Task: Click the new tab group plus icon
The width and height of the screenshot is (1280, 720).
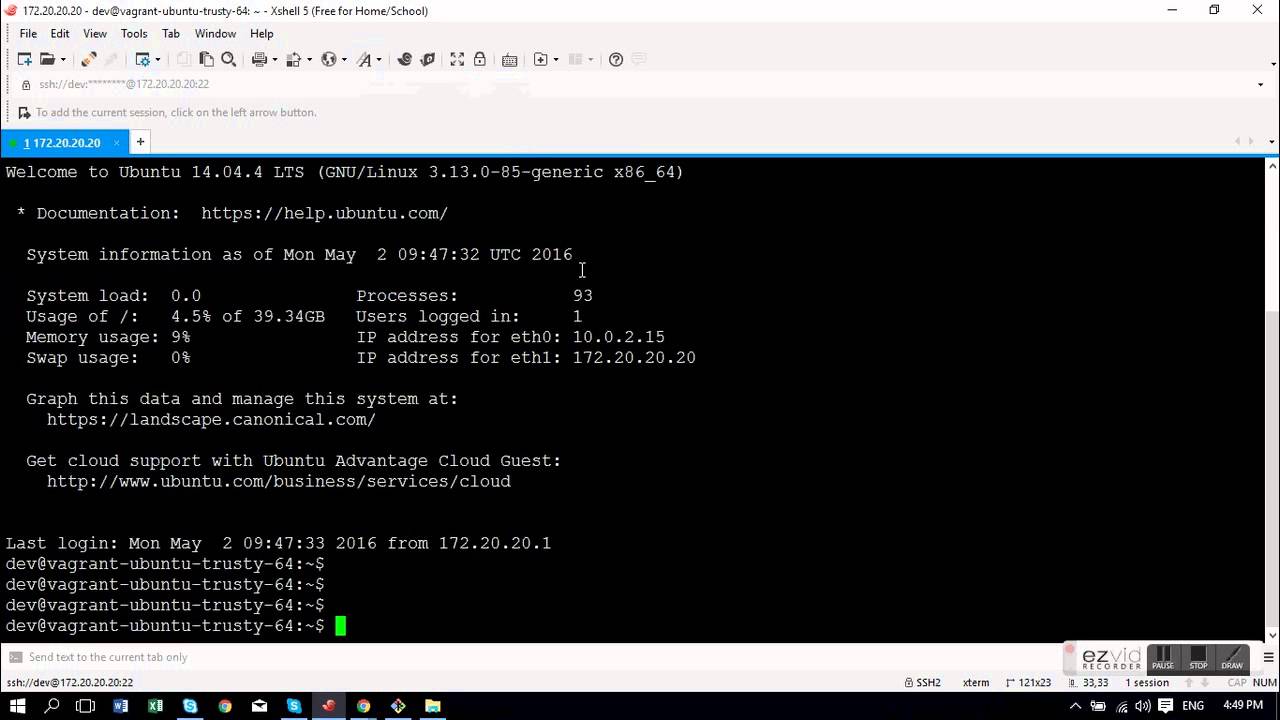Action: pyautogui.click(x=540, y=60)
